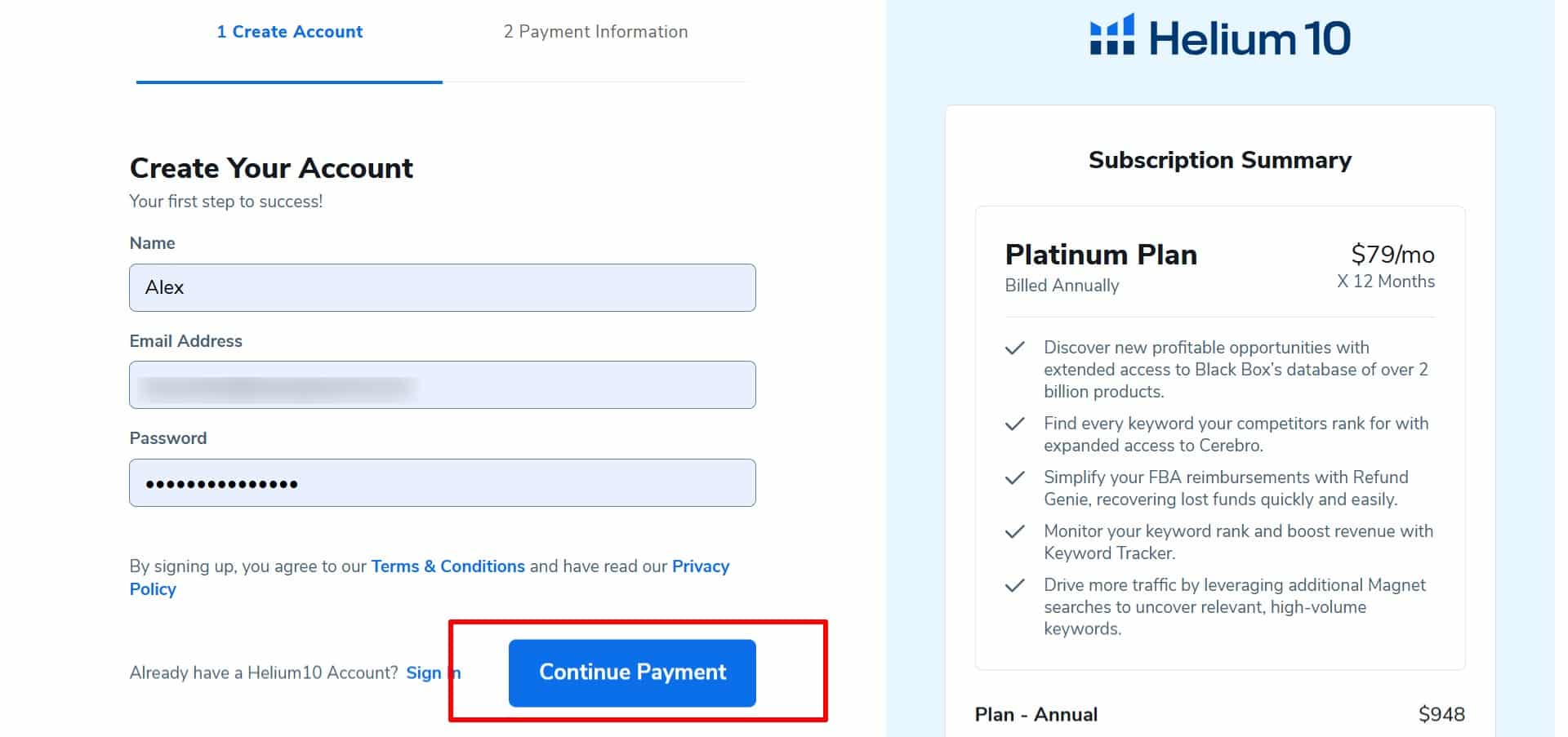
Task: Open the Terms & Conditions link
Action: [448, 566]
